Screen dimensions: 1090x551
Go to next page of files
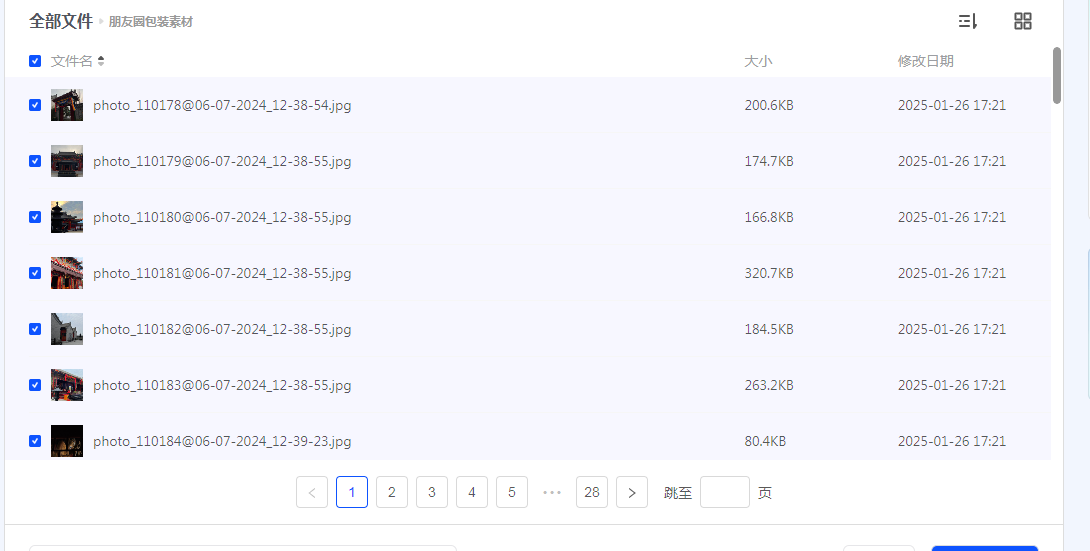631,492
